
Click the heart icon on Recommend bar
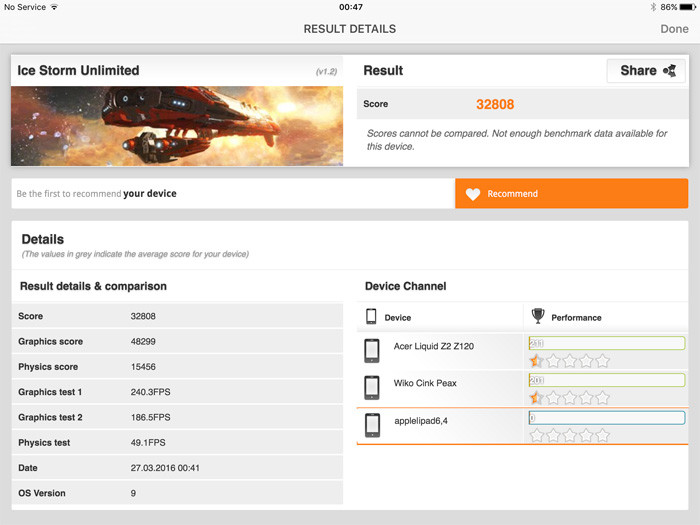(473, 194)
